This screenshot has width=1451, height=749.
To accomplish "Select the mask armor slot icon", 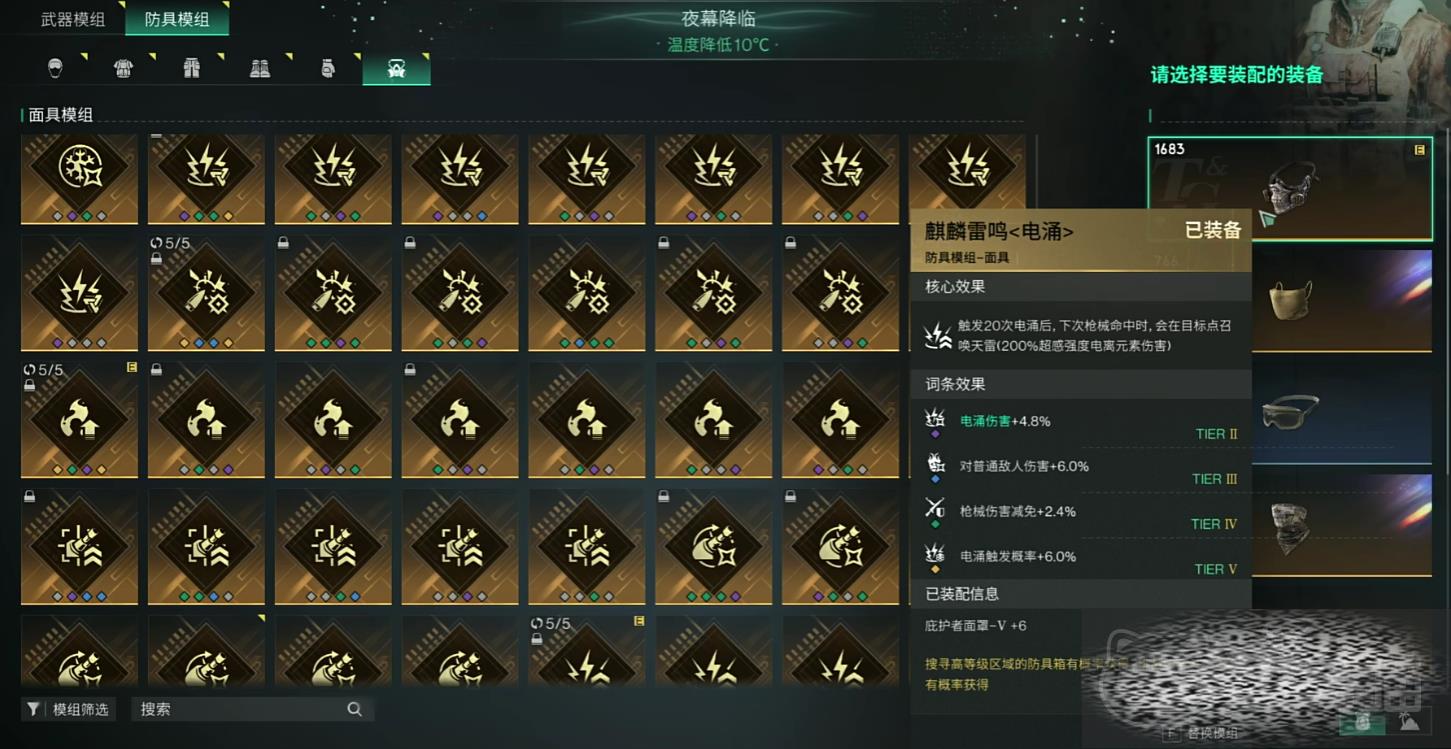I will 396,68.
